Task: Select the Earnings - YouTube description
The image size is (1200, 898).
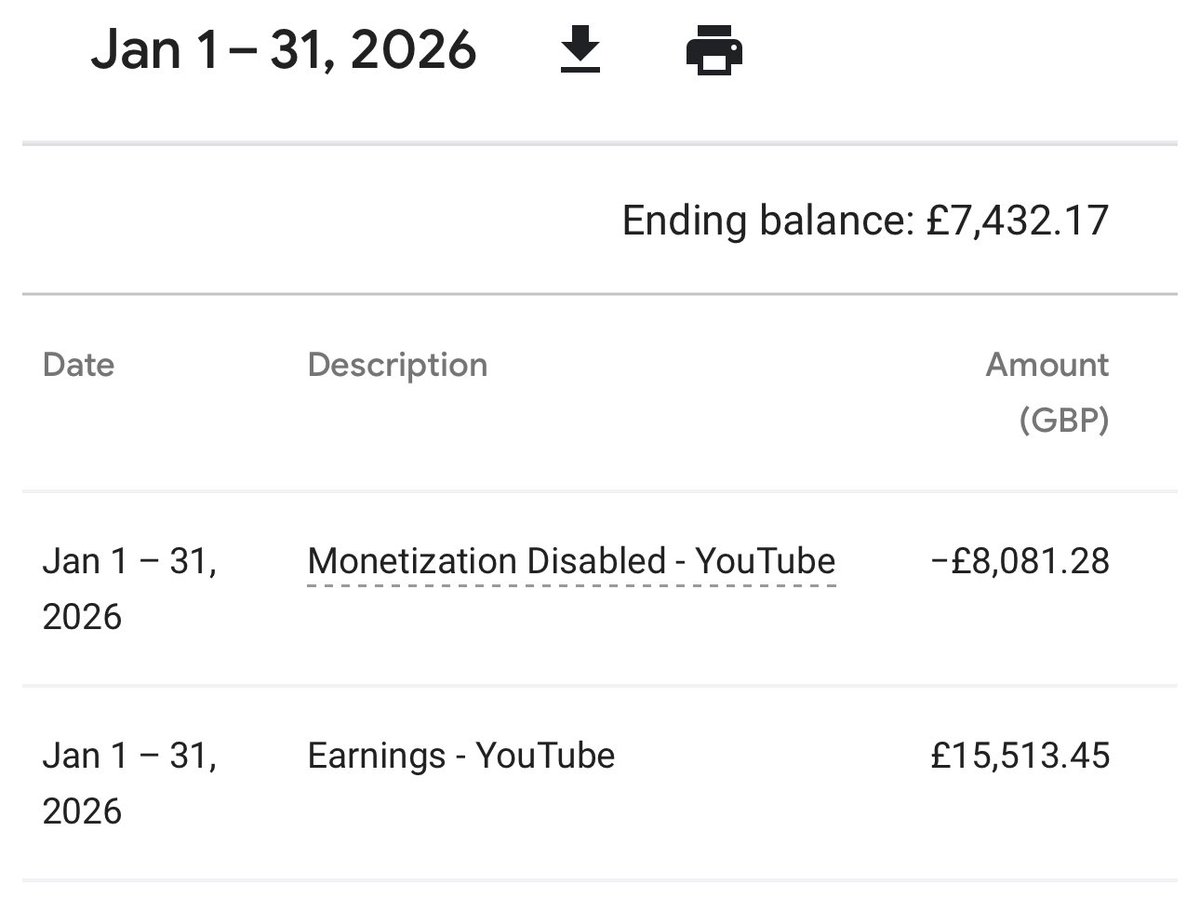Action: pos(461,755)
